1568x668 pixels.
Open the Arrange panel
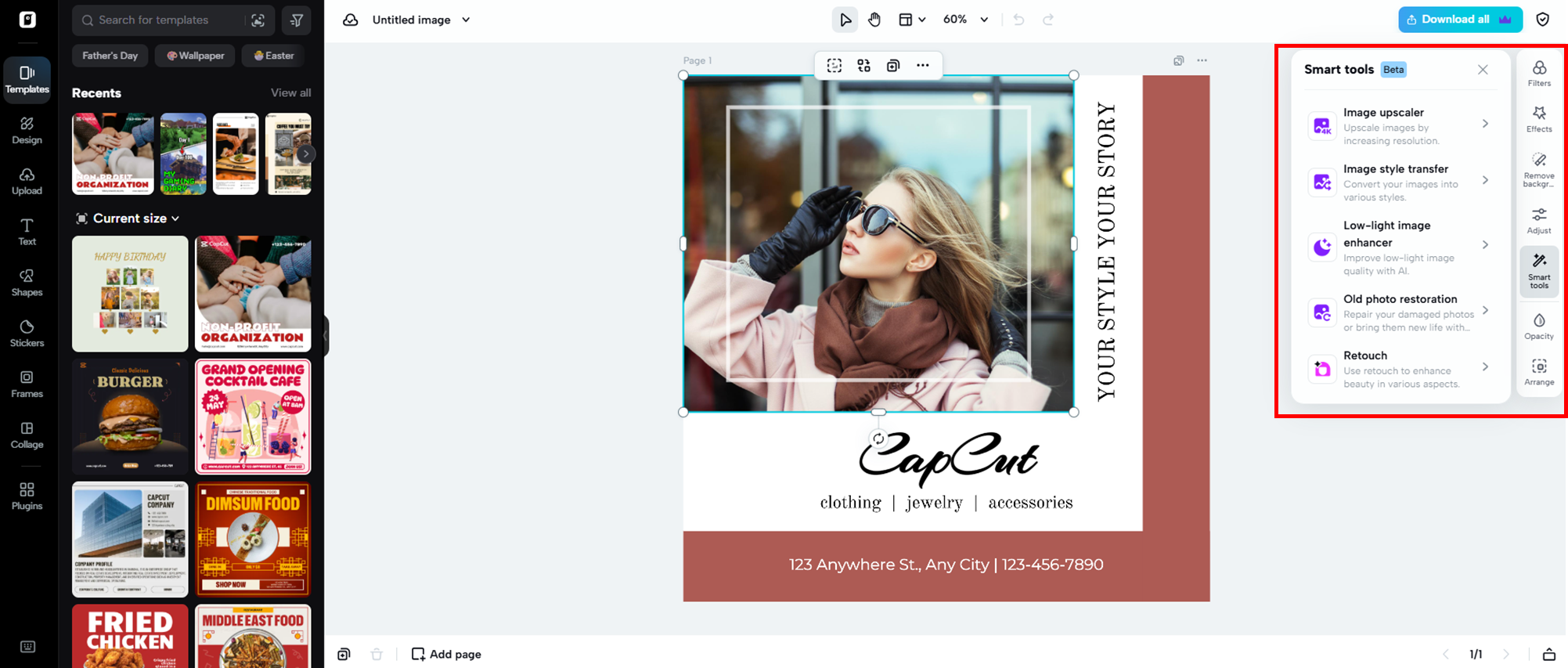click(1539, 373)
